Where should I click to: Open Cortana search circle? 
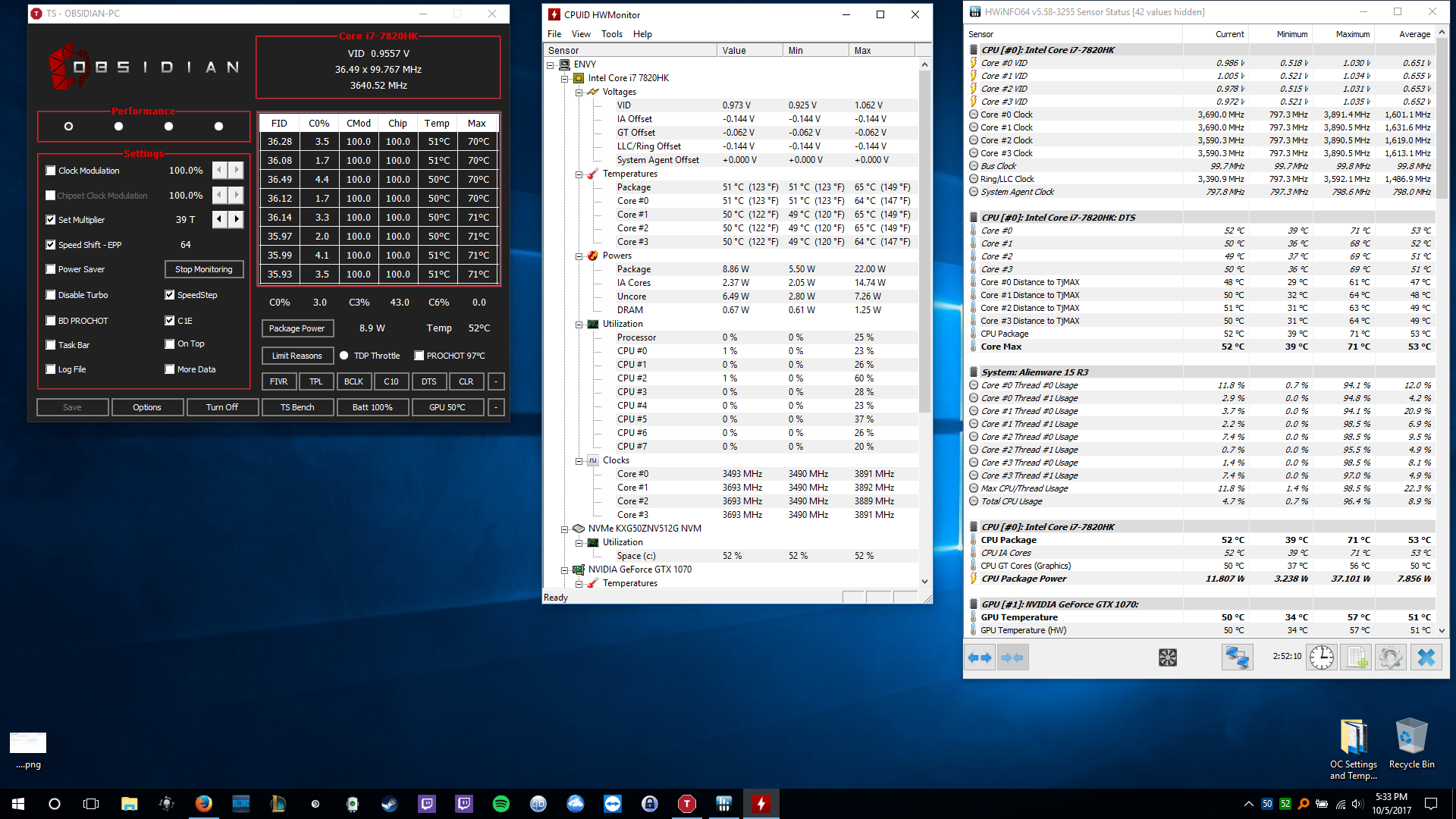[55, 804]
